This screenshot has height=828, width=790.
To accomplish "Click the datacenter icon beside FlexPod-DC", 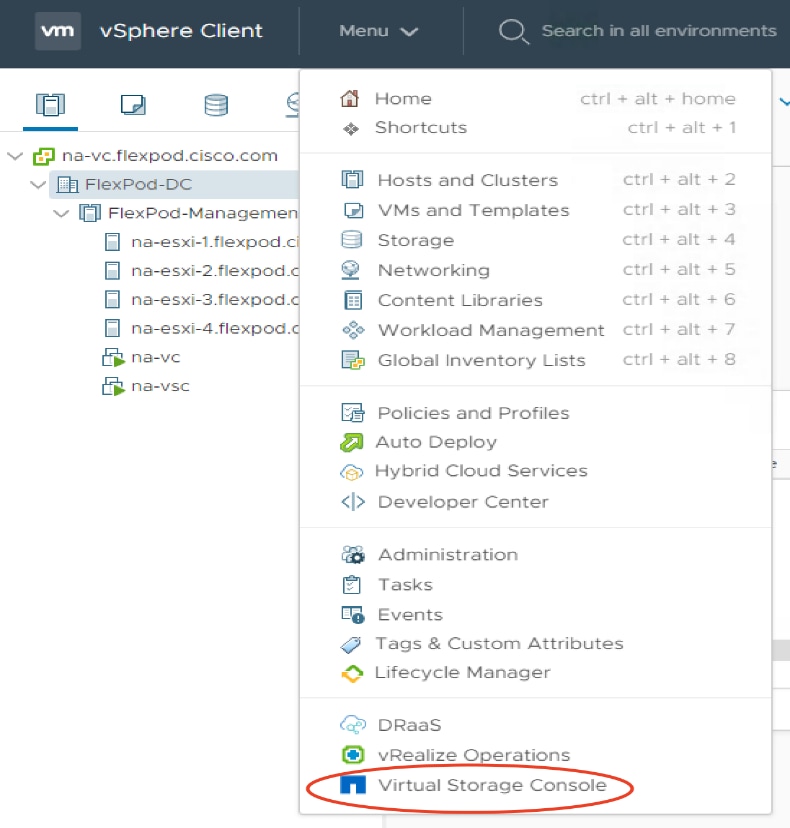I will [67, 185].
